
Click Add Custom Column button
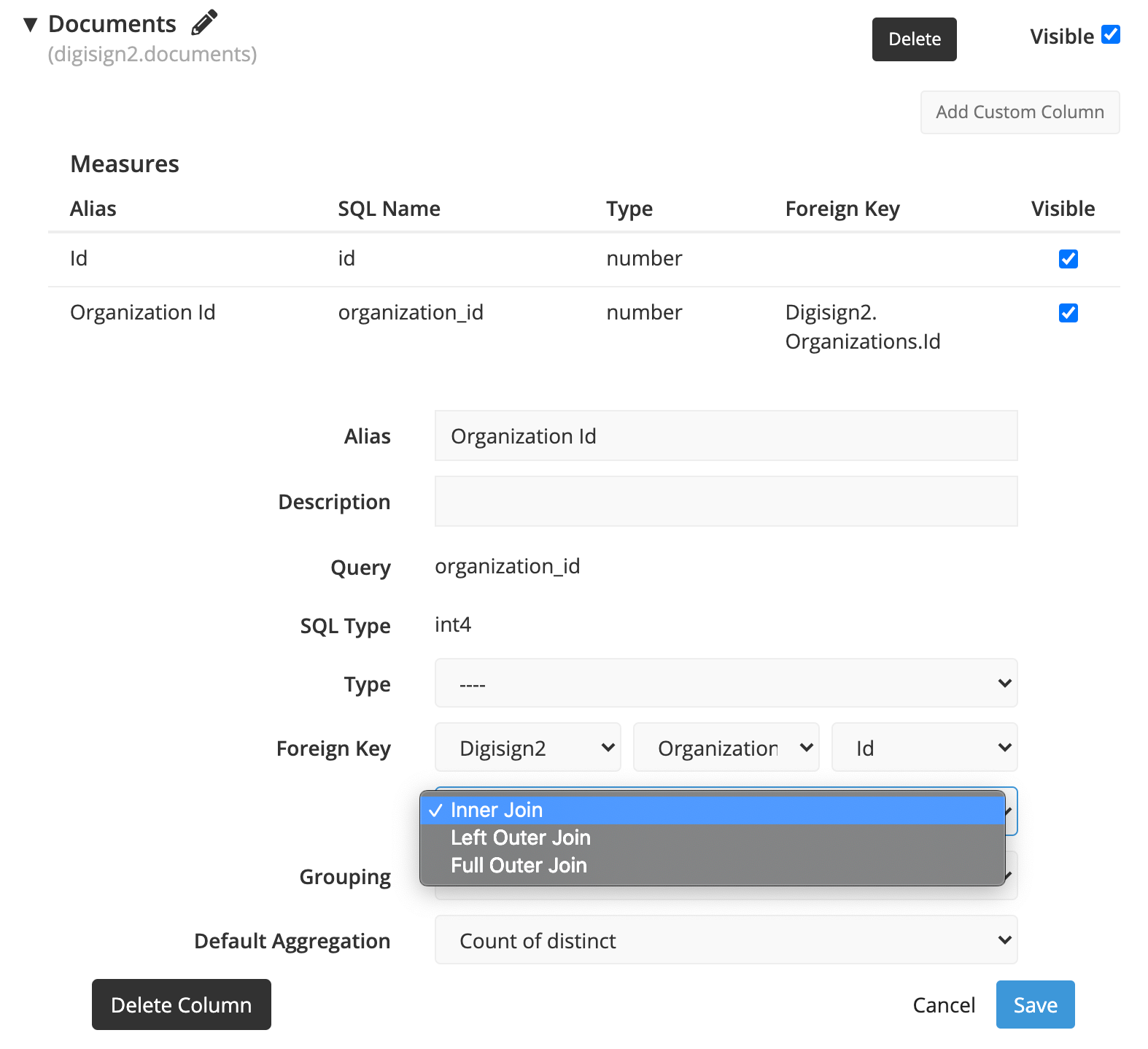click(1020, 112)
